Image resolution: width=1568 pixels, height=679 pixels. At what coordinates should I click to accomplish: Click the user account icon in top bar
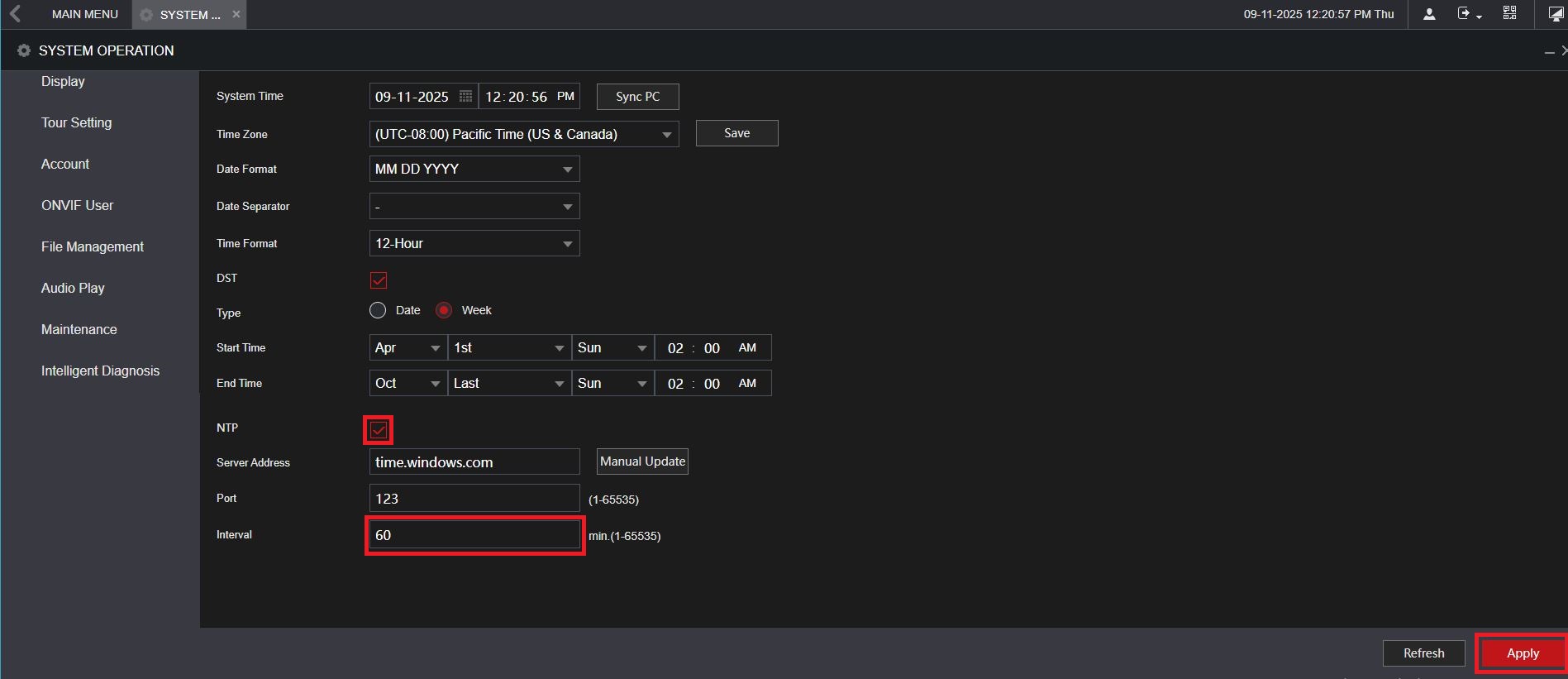click(1429, 14)
